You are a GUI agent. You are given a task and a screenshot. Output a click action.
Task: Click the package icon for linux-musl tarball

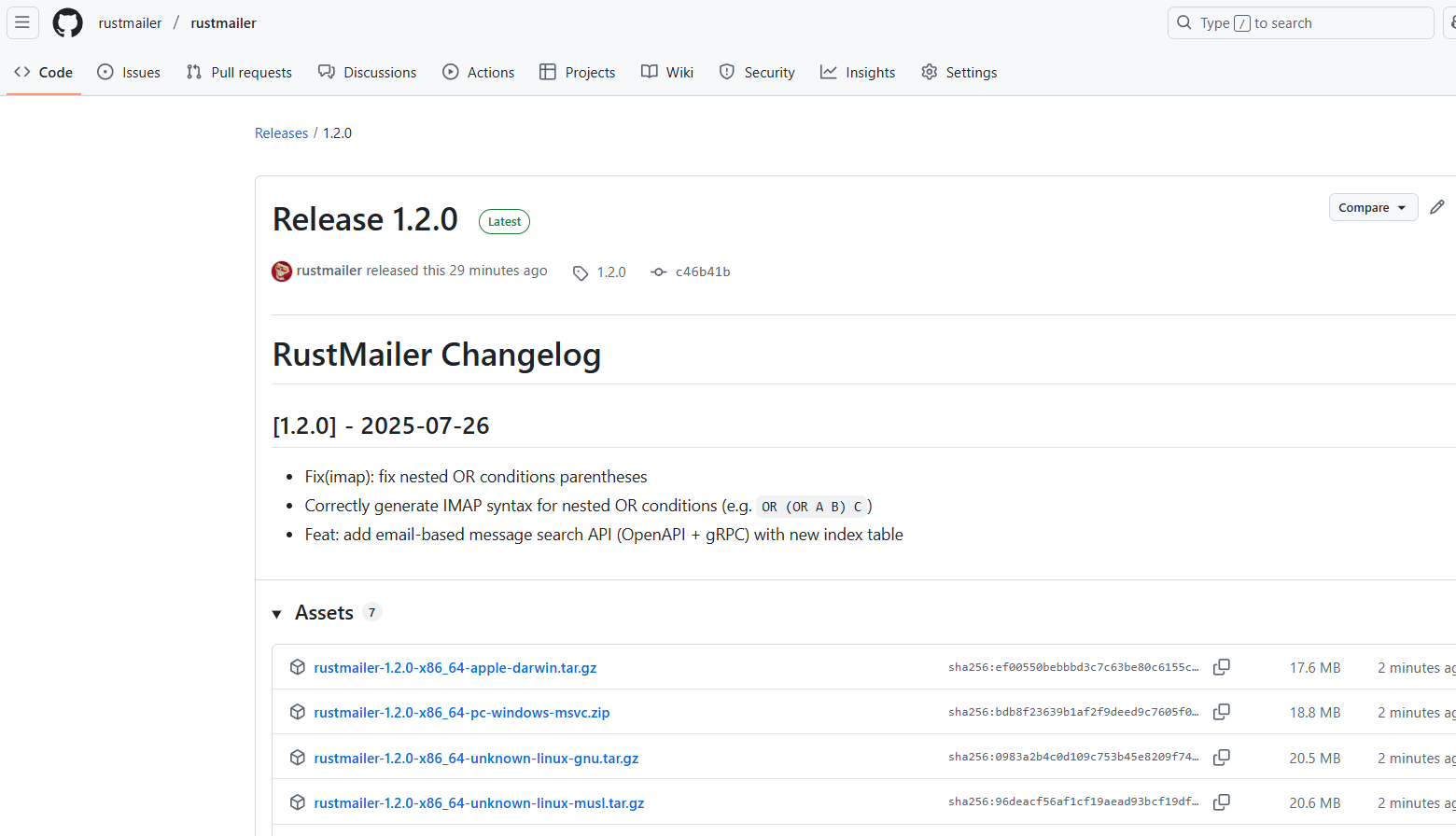tap(298, 802)
